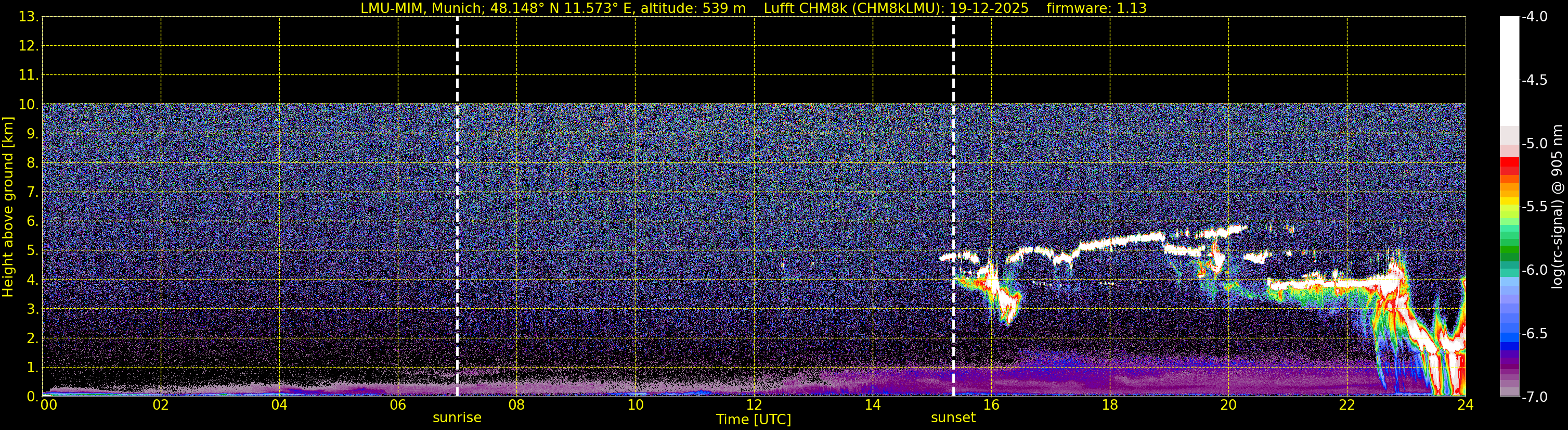1568x430 pixels.
Task: Select height axis tick label '2.'
Action: point(32,338)
